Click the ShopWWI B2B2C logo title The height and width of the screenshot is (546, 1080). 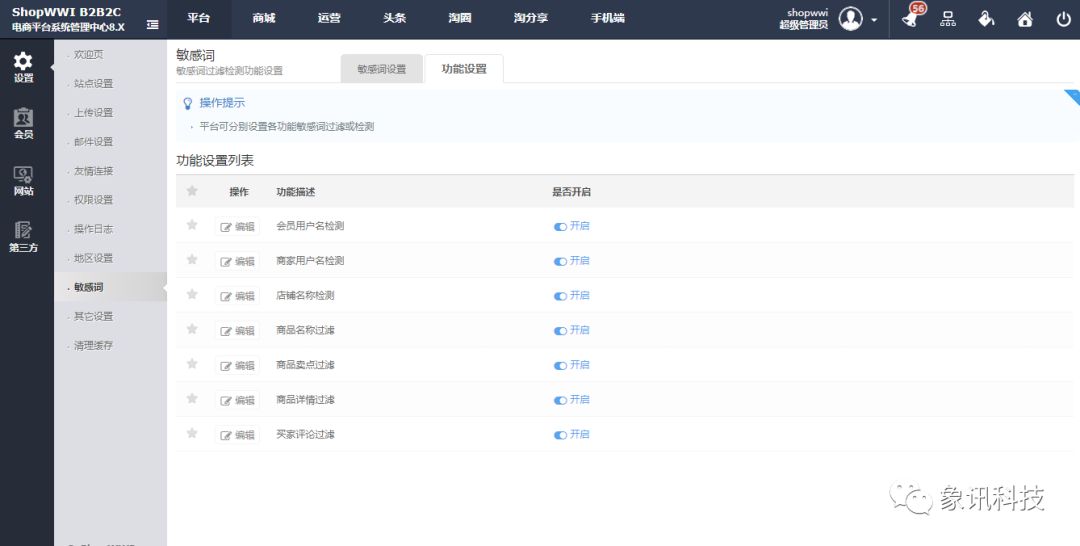(67, 12)
